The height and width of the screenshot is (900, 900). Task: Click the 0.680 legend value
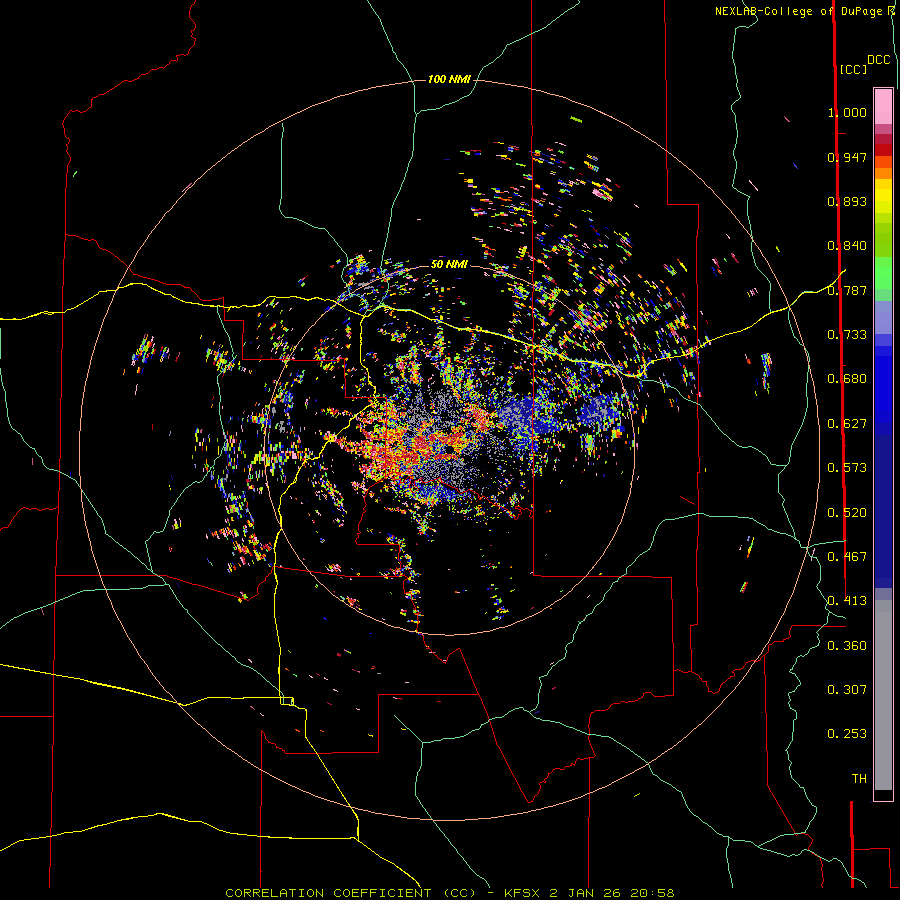tap(847, 379)
